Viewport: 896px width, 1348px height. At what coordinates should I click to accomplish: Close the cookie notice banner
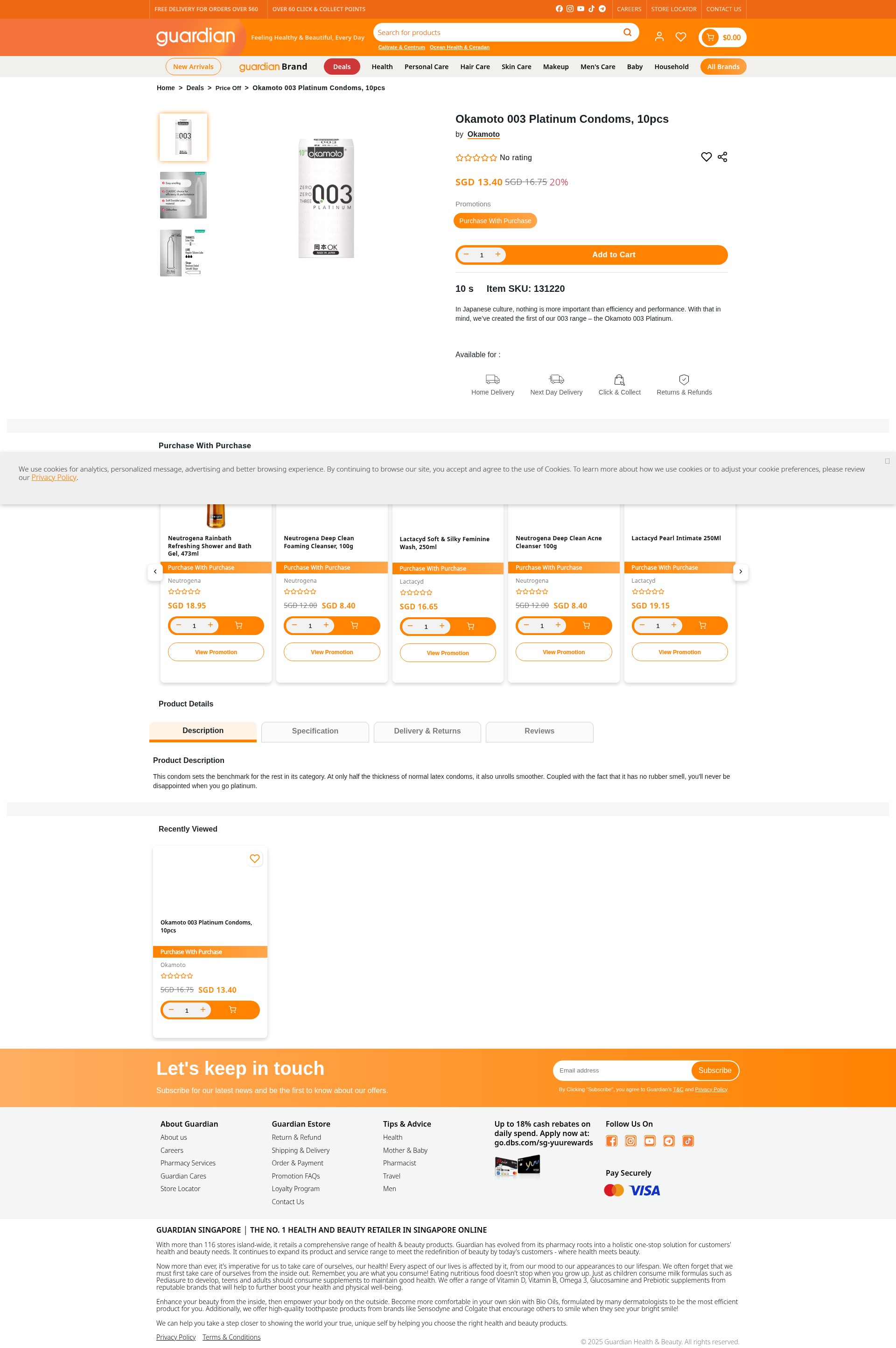[887, 461]
